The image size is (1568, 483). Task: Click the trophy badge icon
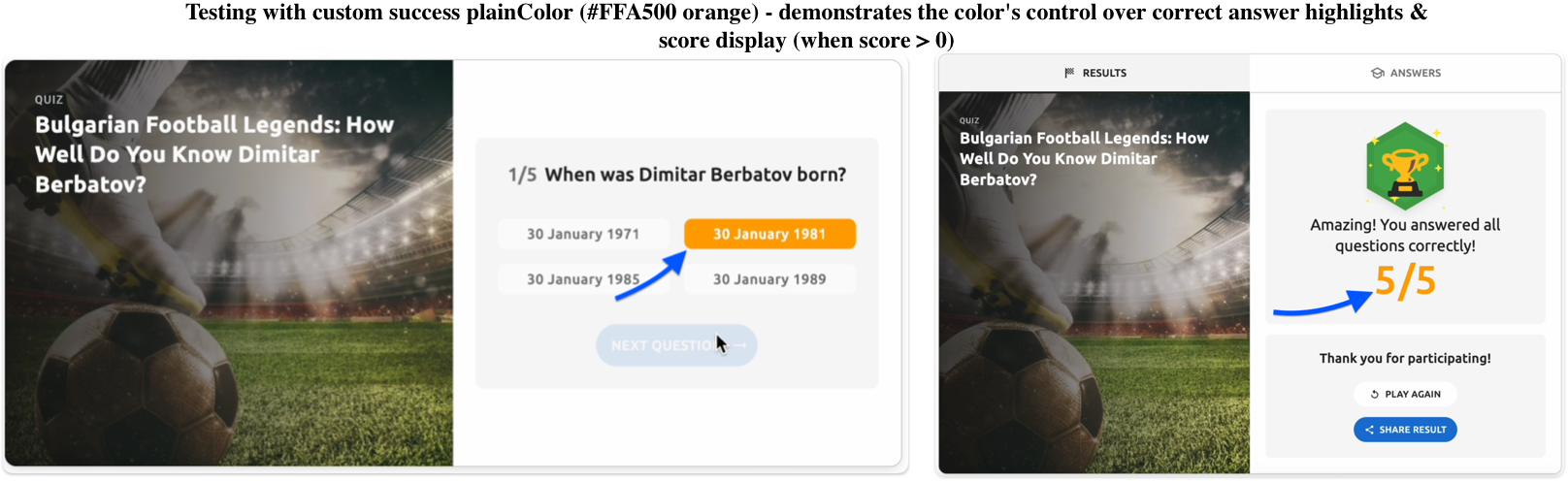point(1405,166)
